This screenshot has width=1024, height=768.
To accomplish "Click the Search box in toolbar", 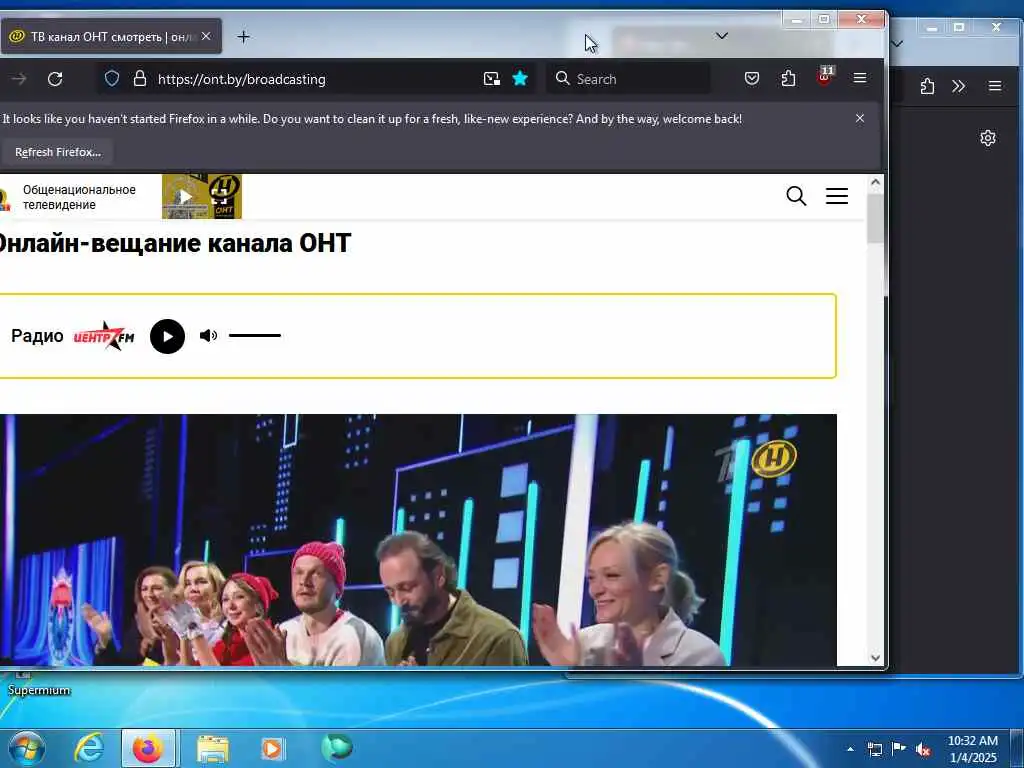I will [628, 79].
